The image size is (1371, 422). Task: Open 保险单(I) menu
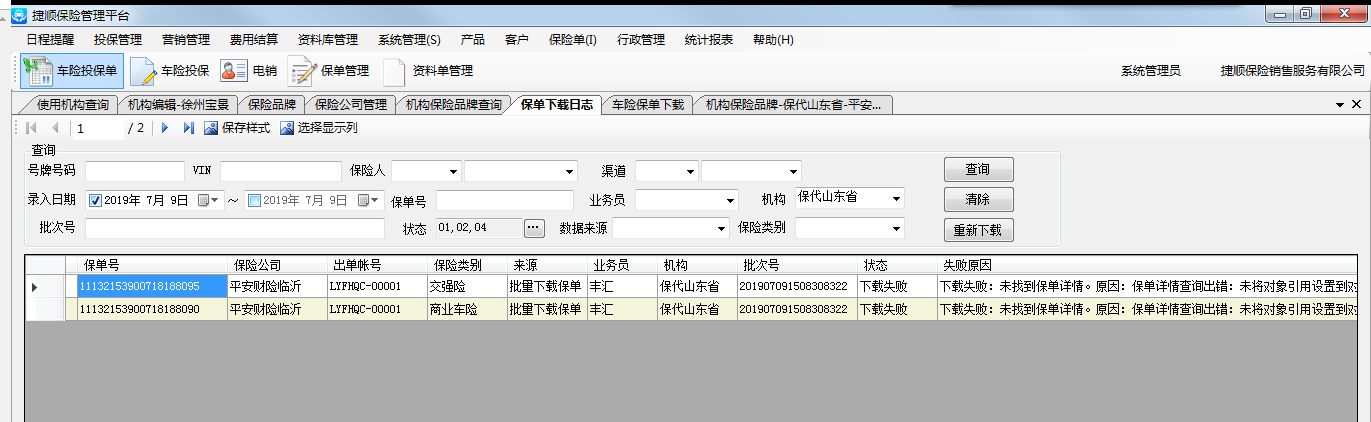click(573, 40)
